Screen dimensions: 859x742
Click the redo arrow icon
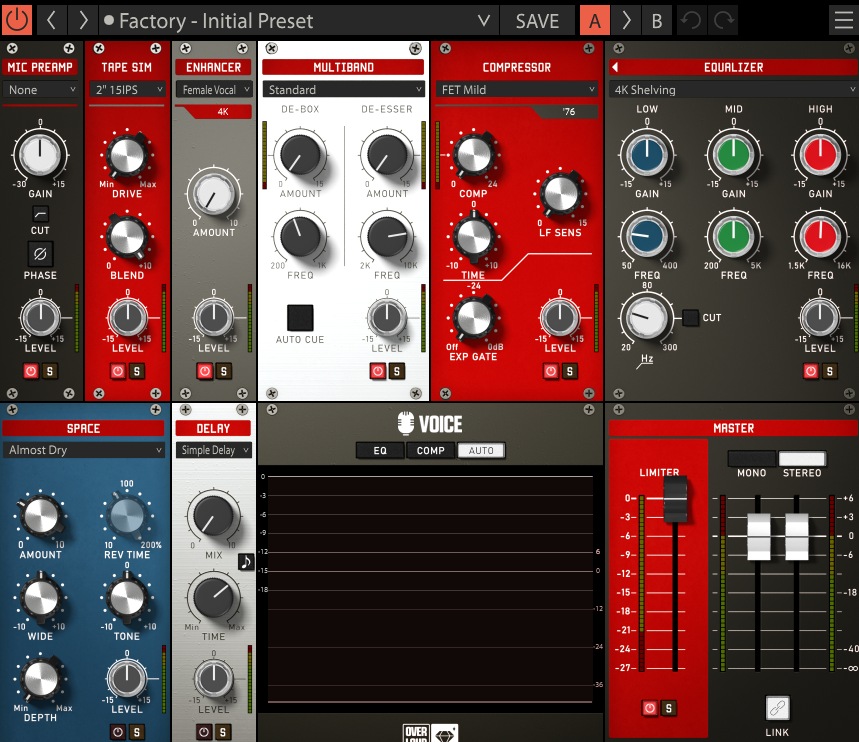[723, 20]
